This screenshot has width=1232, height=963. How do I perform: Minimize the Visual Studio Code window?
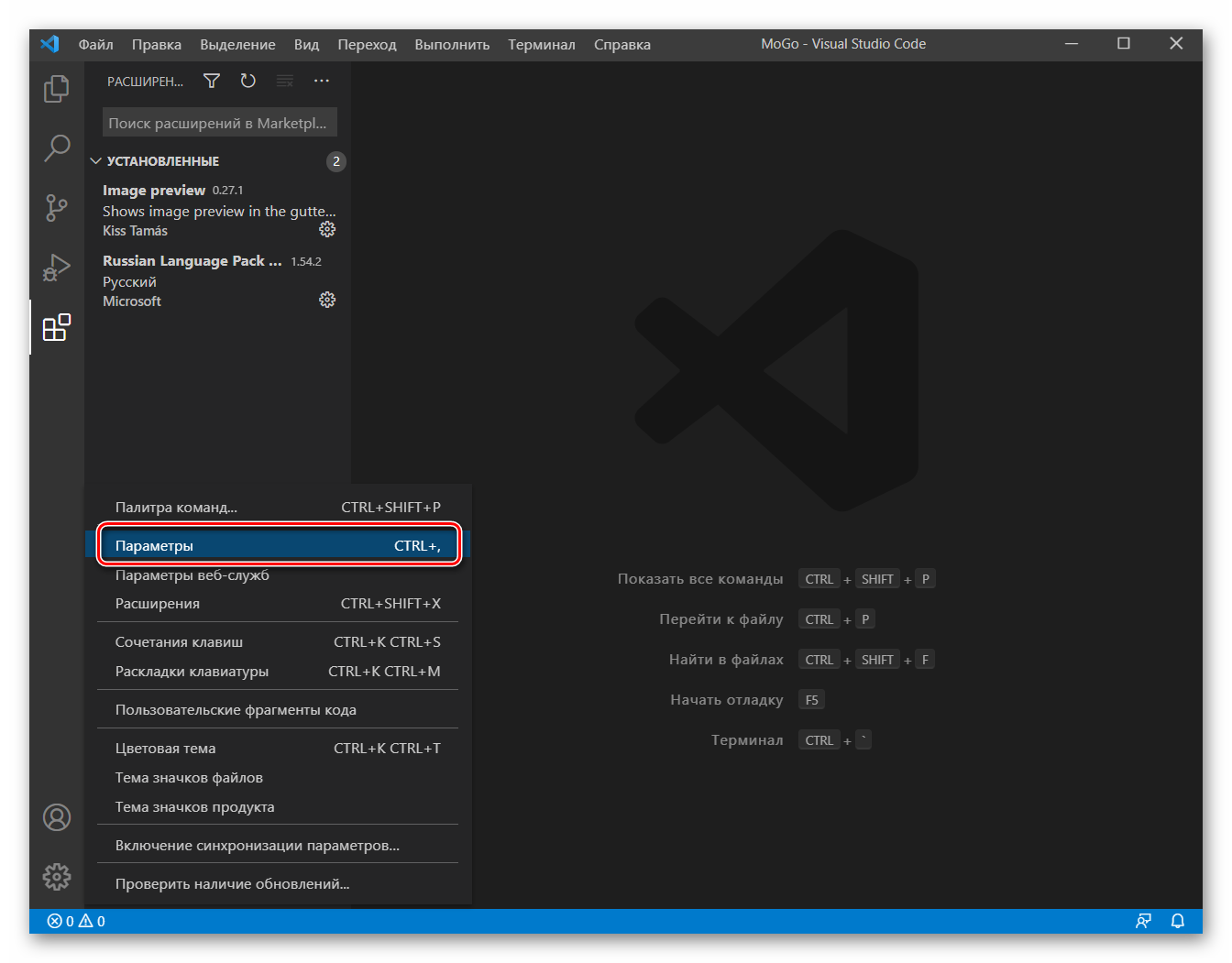1072,44
